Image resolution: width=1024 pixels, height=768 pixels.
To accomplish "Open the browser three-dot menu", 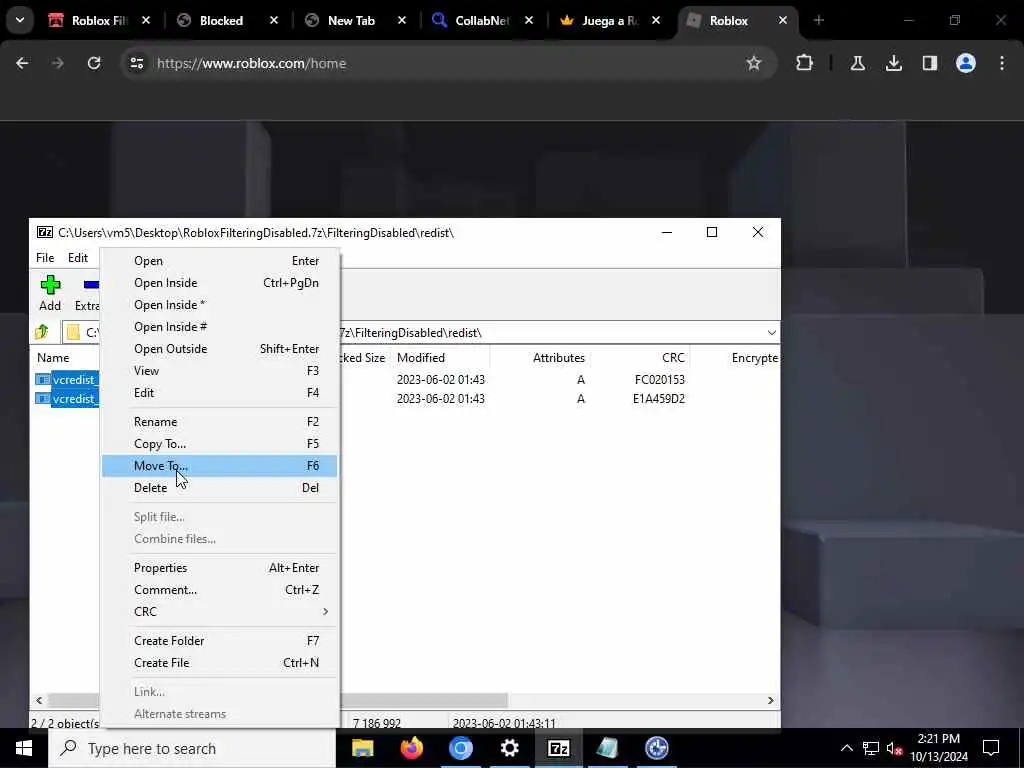I will pos(1002,63).
